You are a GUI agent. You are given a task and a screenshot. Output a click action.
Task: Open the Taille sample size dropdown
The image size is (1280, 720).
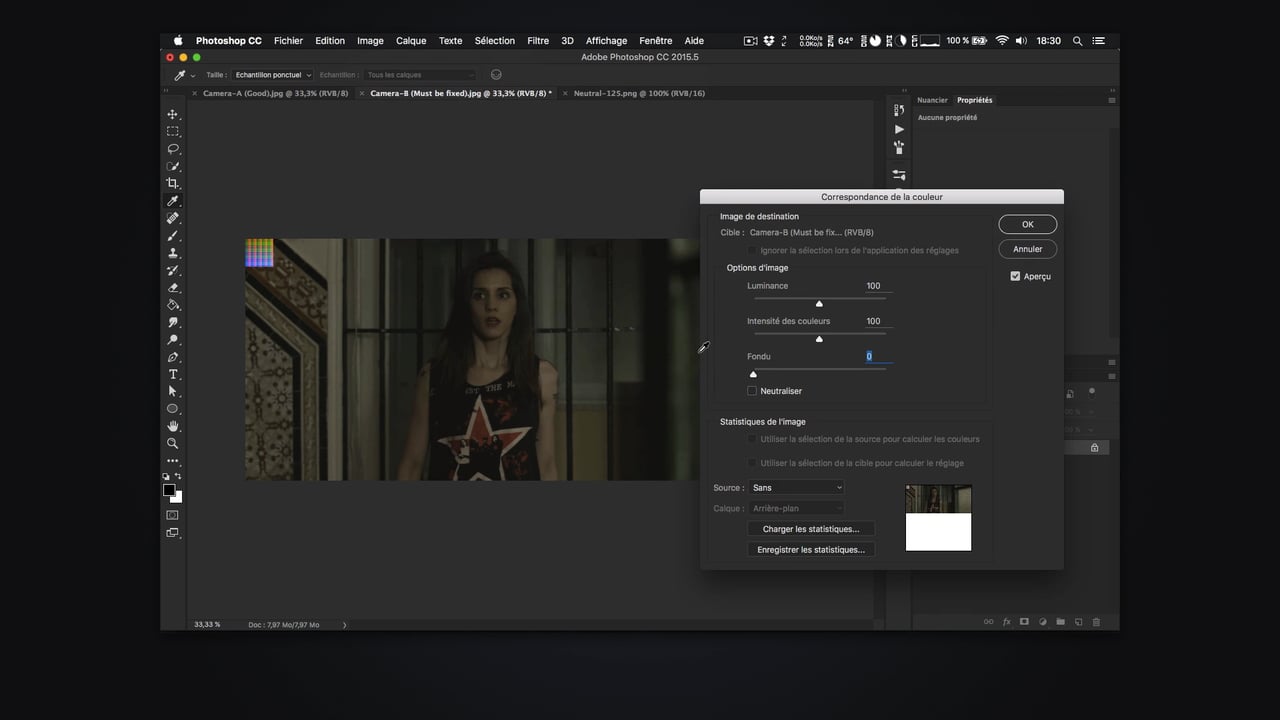point(273,75)
